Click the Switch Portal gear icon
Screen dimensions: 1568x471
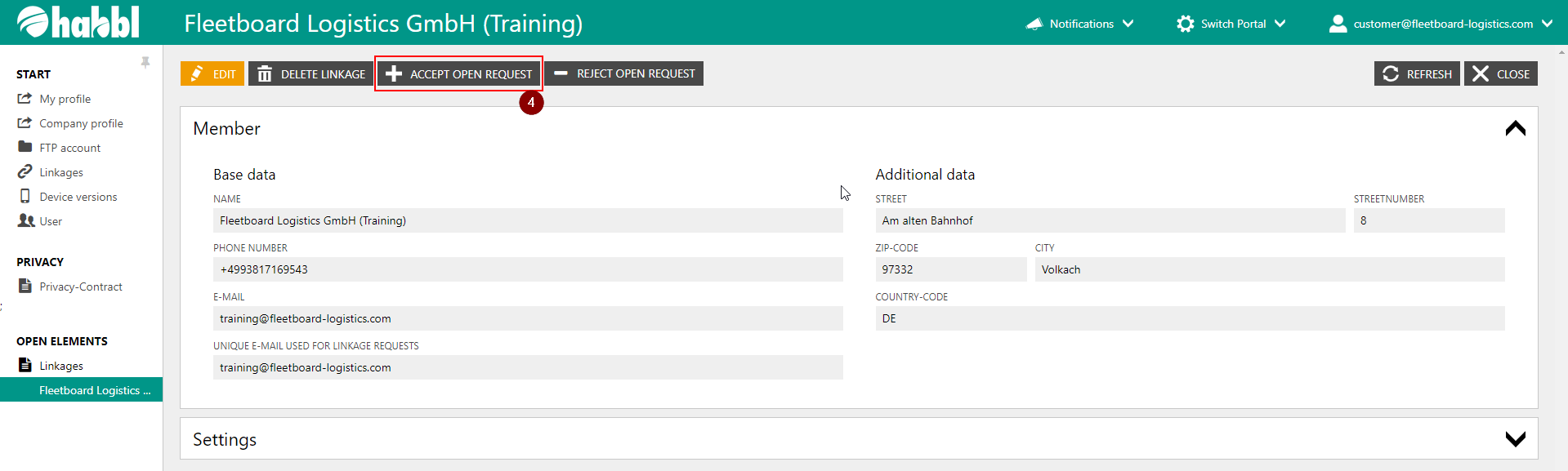[1185, 24]
